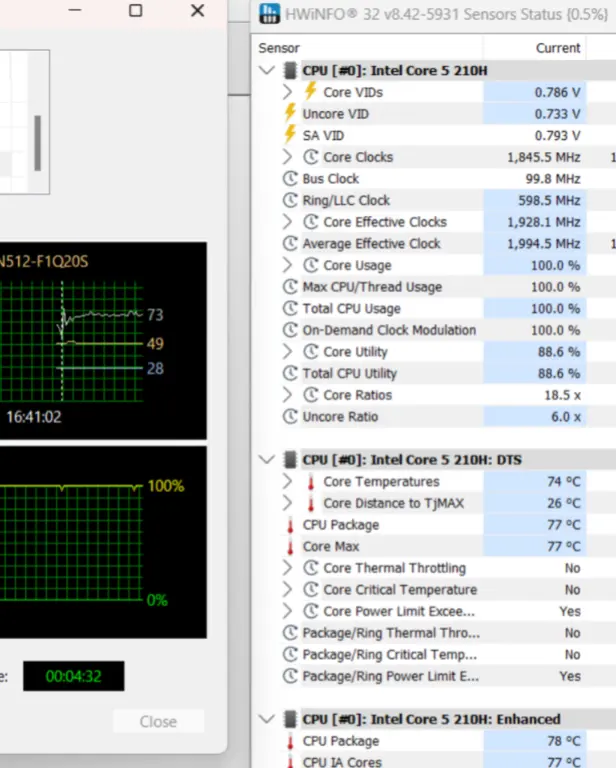Click clock icon beside Bus Clock
The height and width of the screenshot is (768, 616).
[290, 178]
